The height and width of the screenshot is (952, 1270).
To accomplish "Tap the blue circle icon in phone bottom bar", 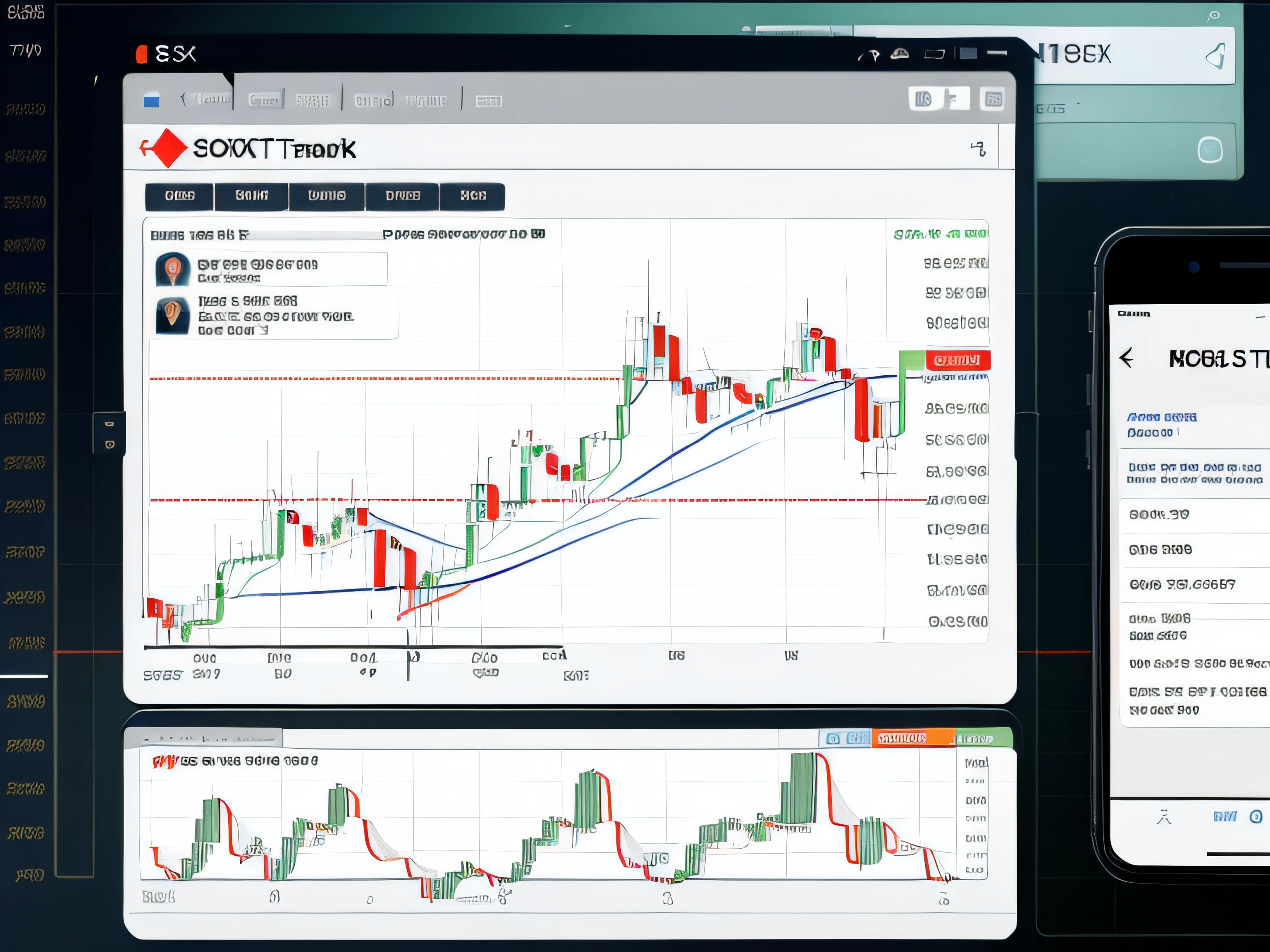I will (x=1256, y=816).
